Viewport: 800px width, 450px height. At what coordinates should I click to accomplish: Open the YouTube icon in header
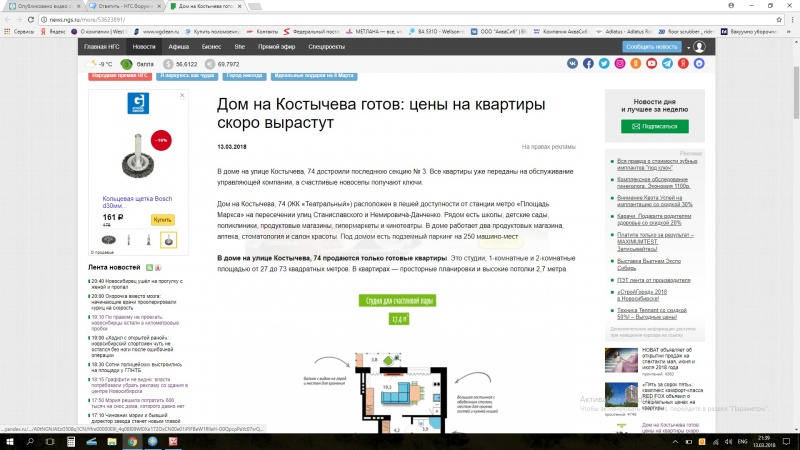[x=651, y=64]
